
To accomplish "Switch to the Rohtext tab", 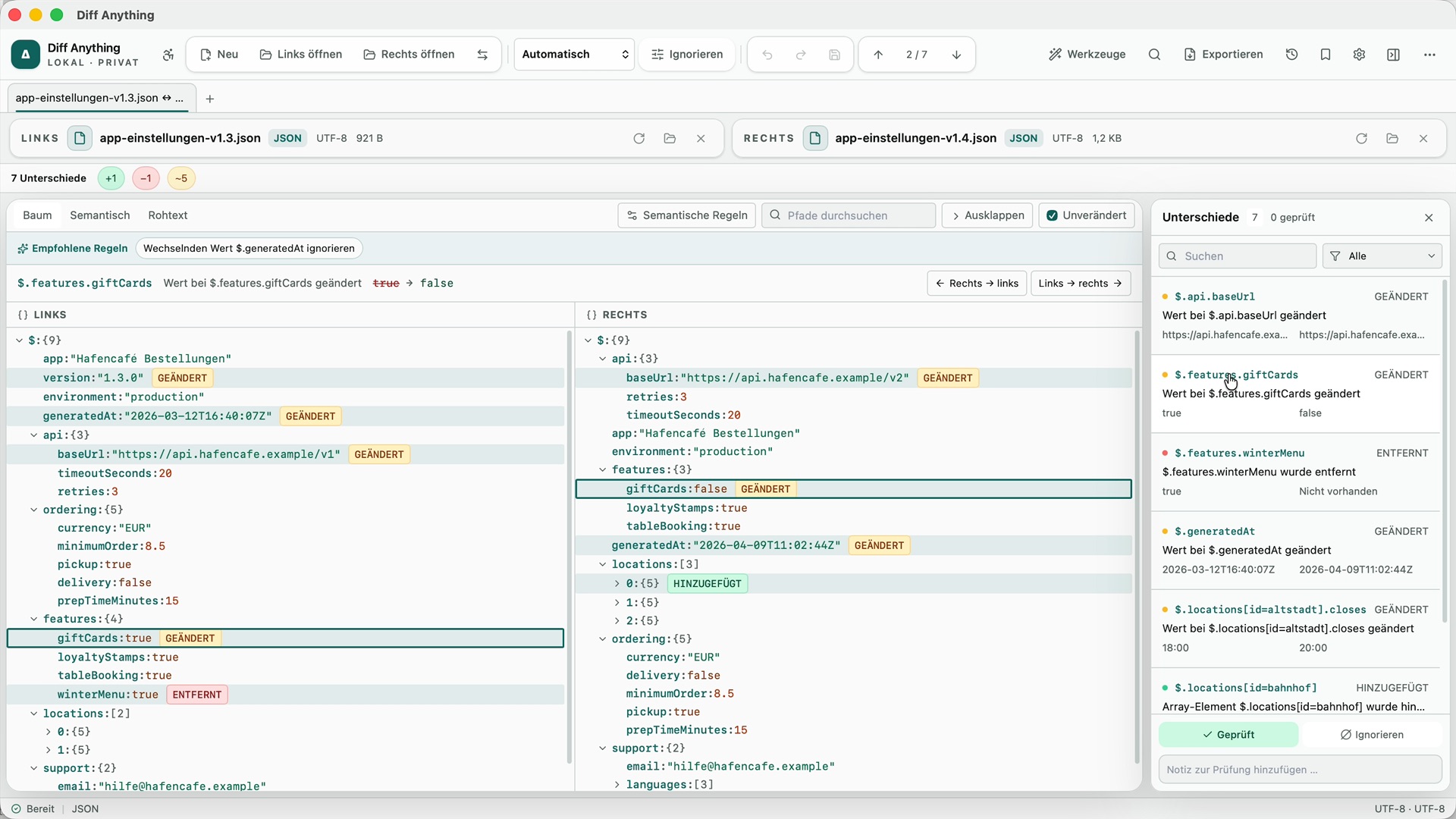I will pos(168,215).
